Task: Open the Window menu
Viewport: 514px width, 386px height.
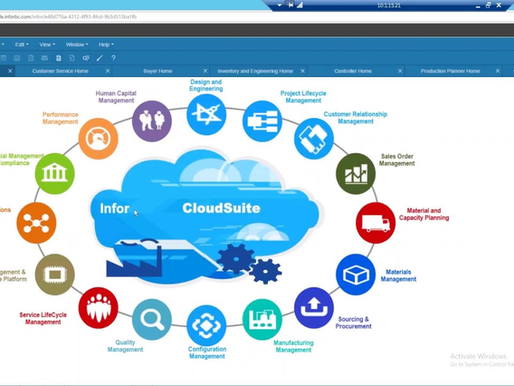Action: point(77,44)
